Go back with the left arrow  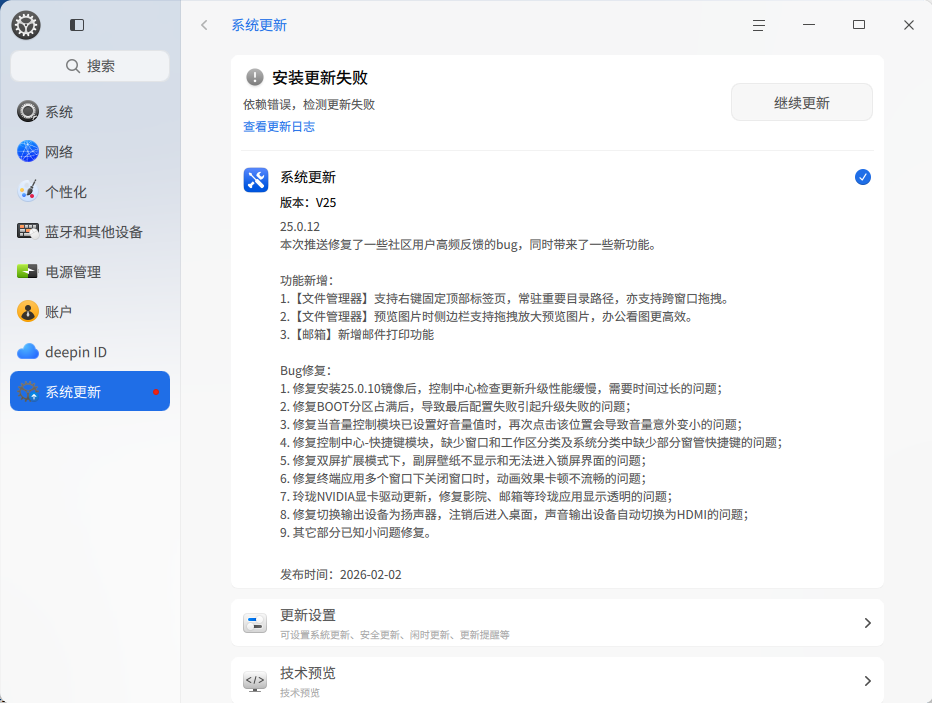205,25
